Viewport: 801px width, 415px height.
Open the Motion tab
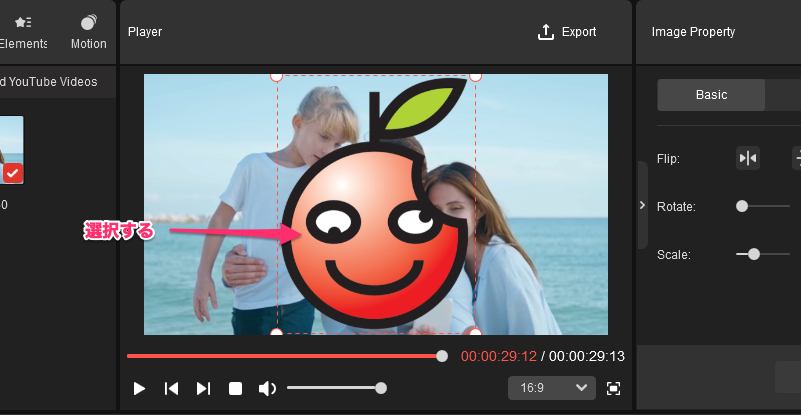point(88,32)
